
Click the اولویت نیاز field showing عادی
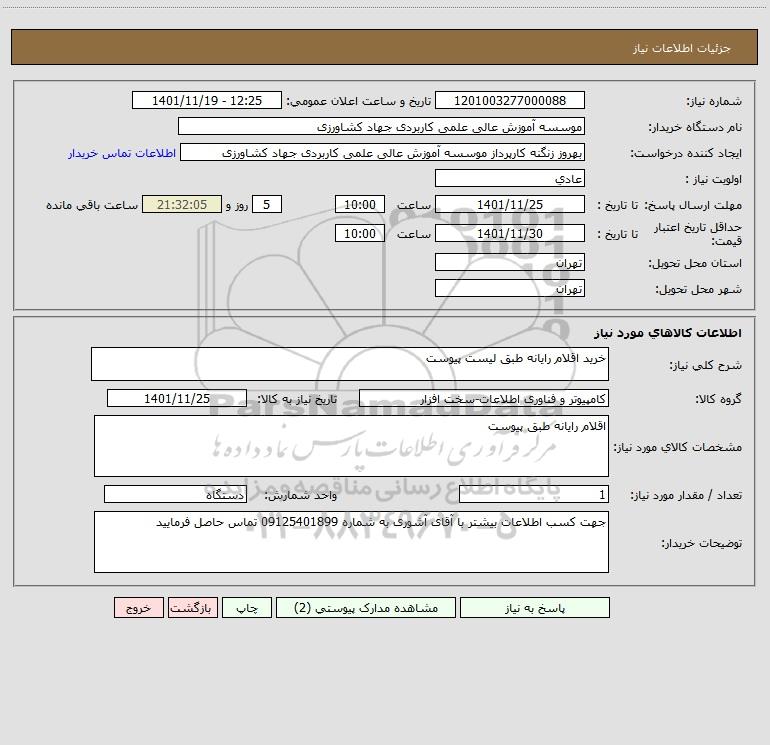(x=510, y=178)
